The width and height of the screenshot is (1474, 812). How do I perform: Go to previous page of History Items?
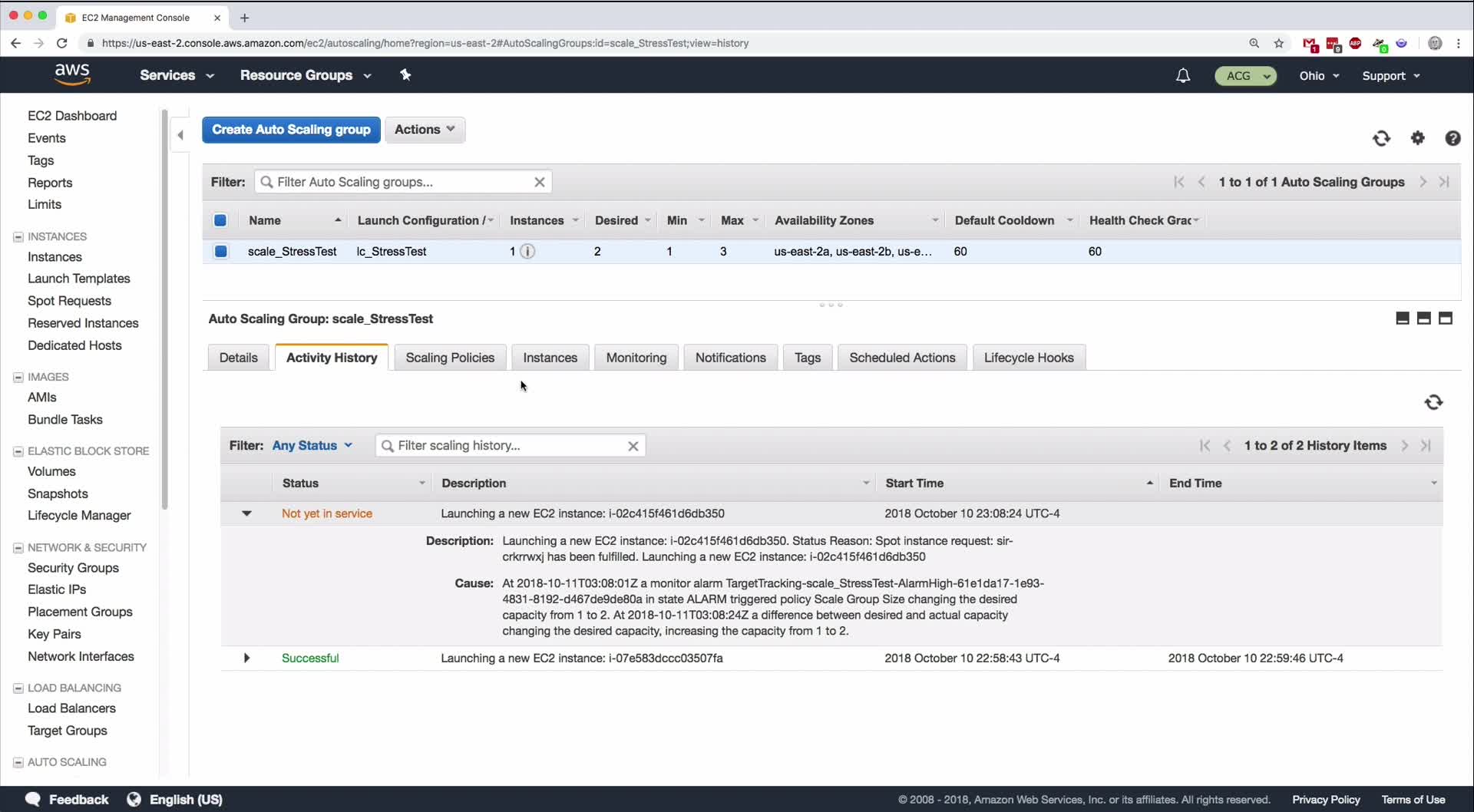(1227, 446)
